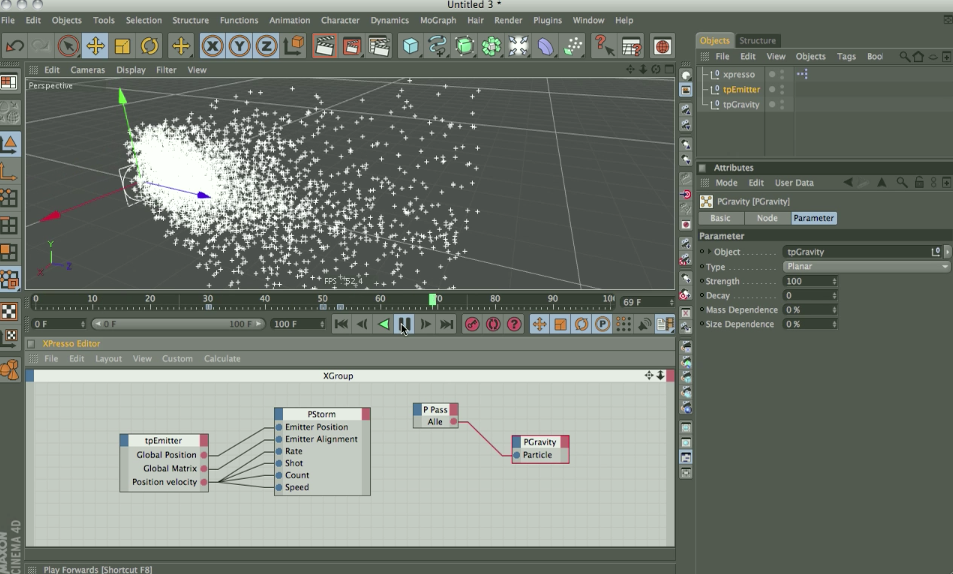Screen dimensions: 953x574
Task: Toggle X axis lock
Action: coord(212,46)
